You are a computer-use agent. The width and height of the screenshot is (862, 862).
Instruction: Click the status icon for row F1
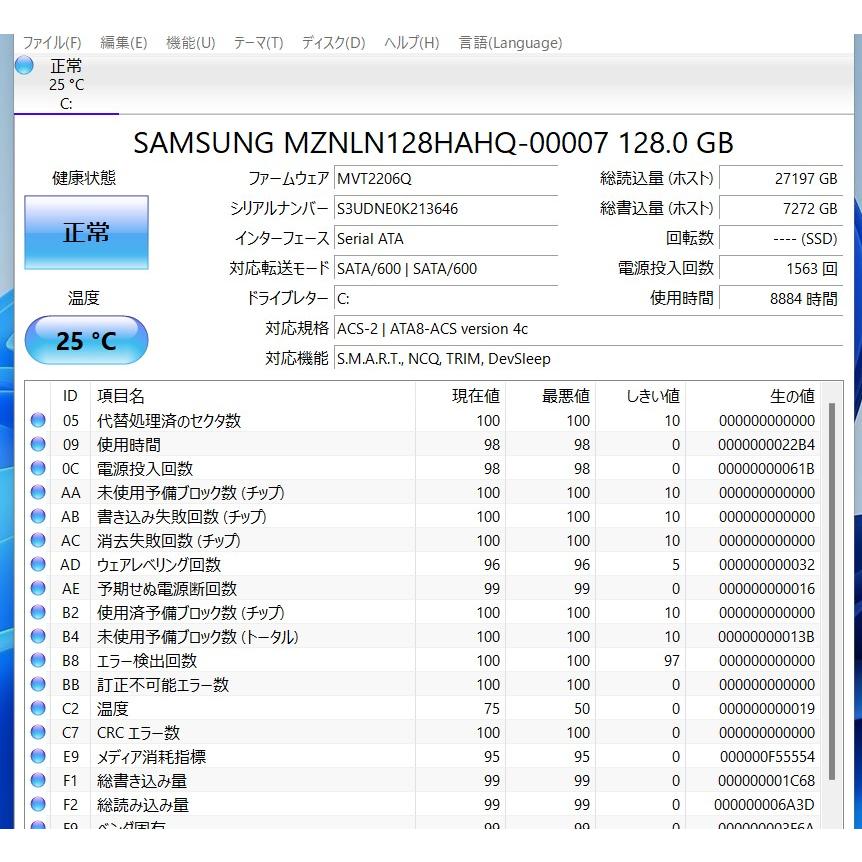[x=38, y=781]
